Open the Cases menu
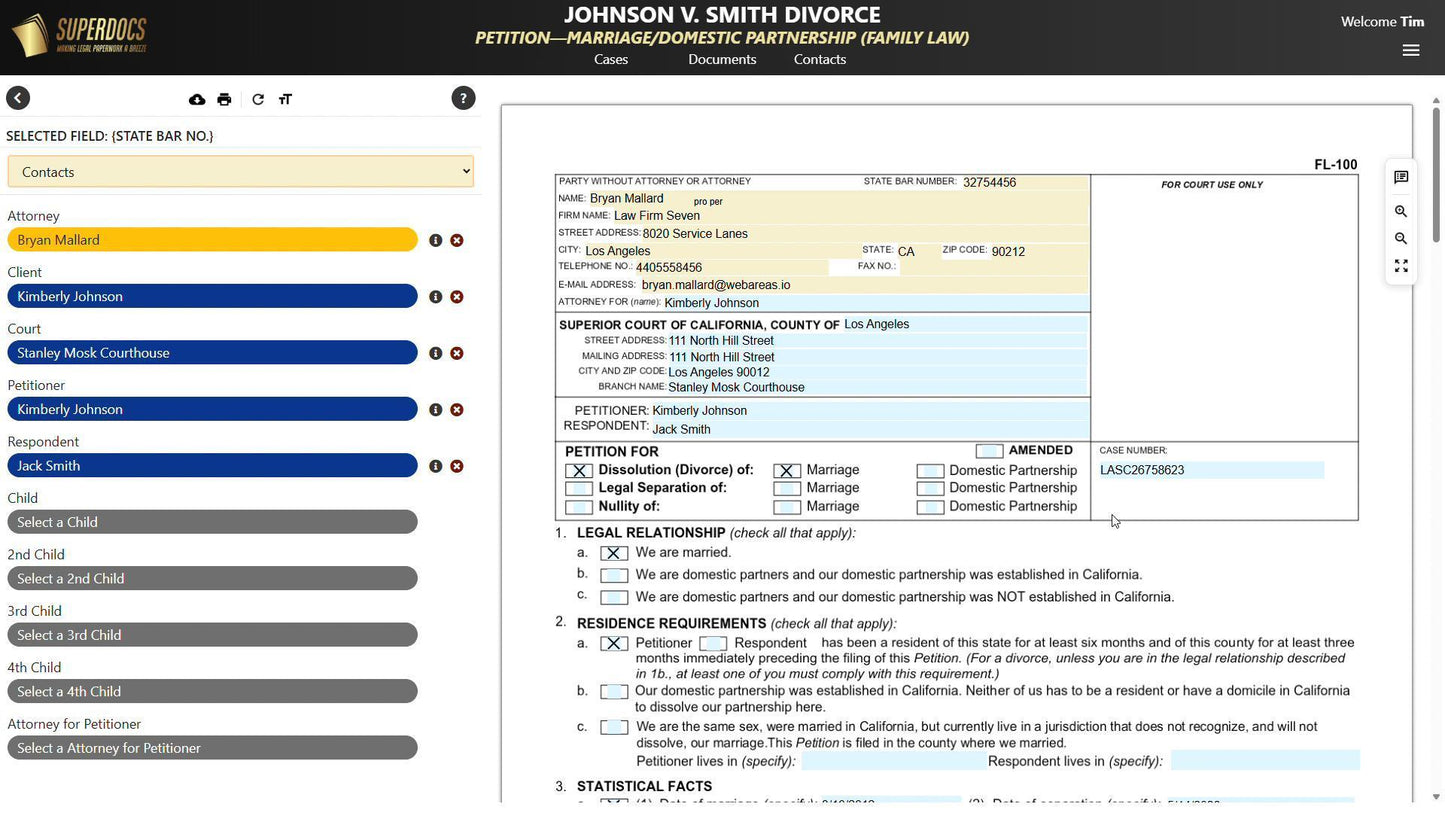This screenshot has width=1445, height=813. 611,59
